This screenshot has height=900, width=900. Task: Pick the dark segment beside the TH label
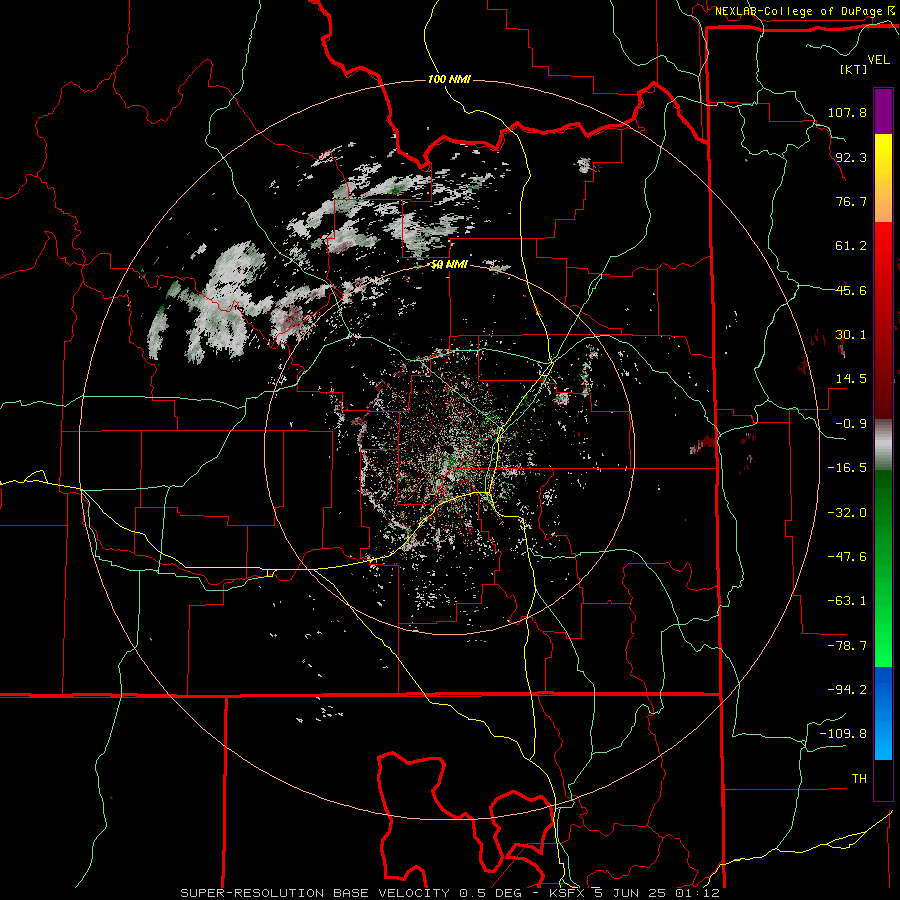point(883,780)
